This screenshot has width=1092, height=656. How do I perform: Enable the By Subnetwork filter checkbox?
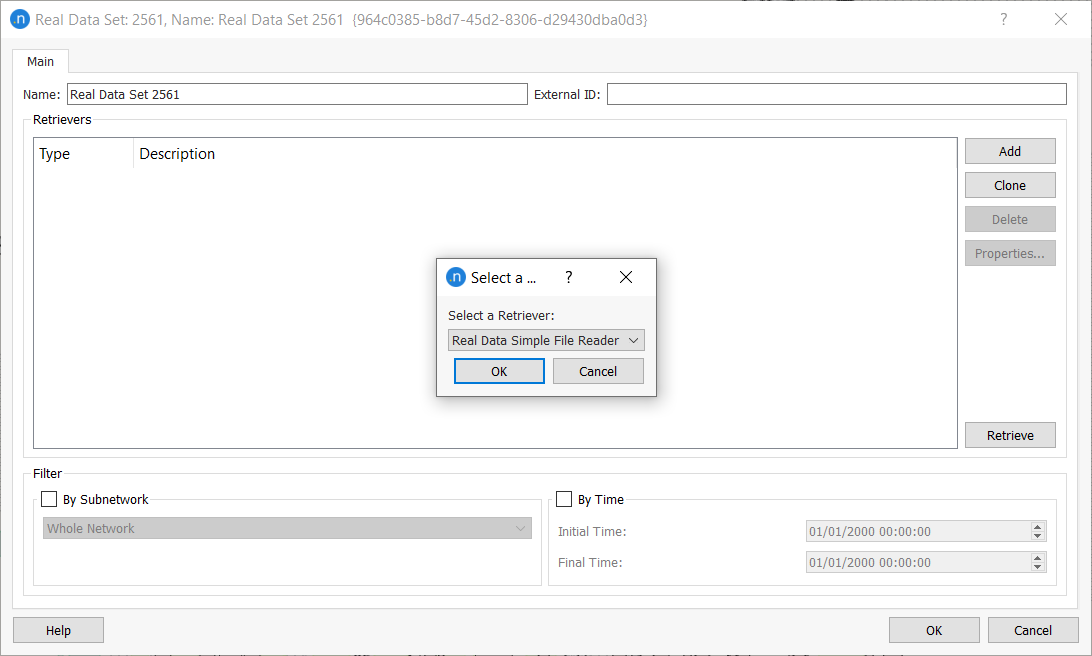49,499
